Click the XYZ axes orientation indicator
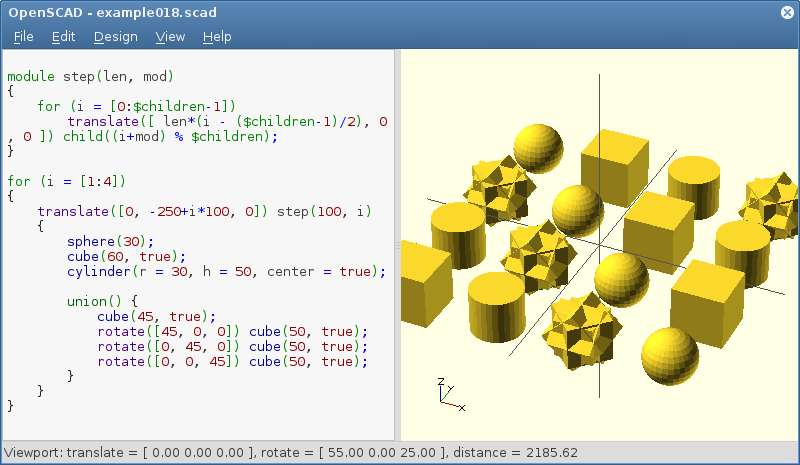 [x=449, y=396]
